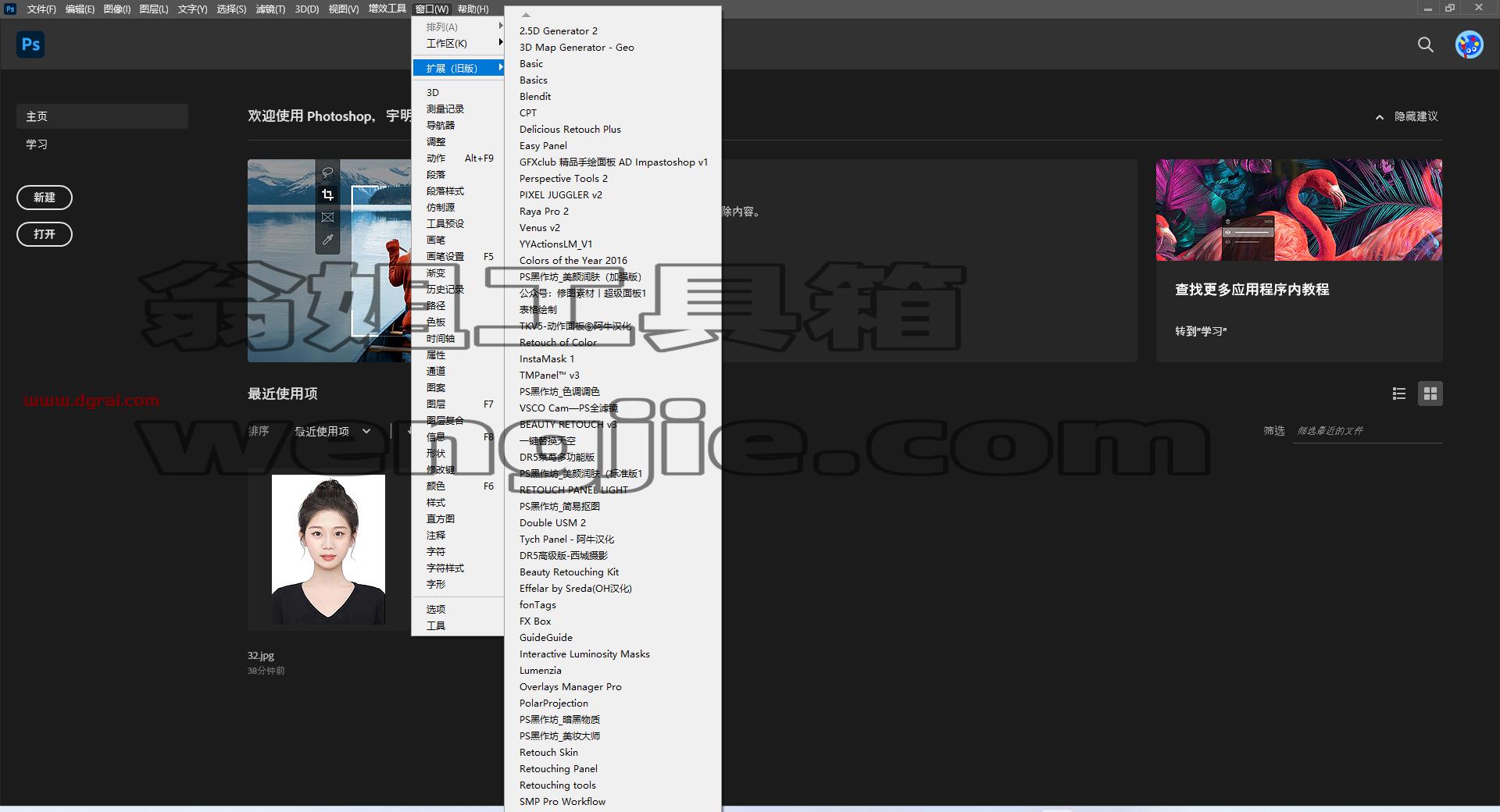The image size is (1500, 812).
Task: Click eyedropper icon in tutorial image
Action: coord(328,240)
